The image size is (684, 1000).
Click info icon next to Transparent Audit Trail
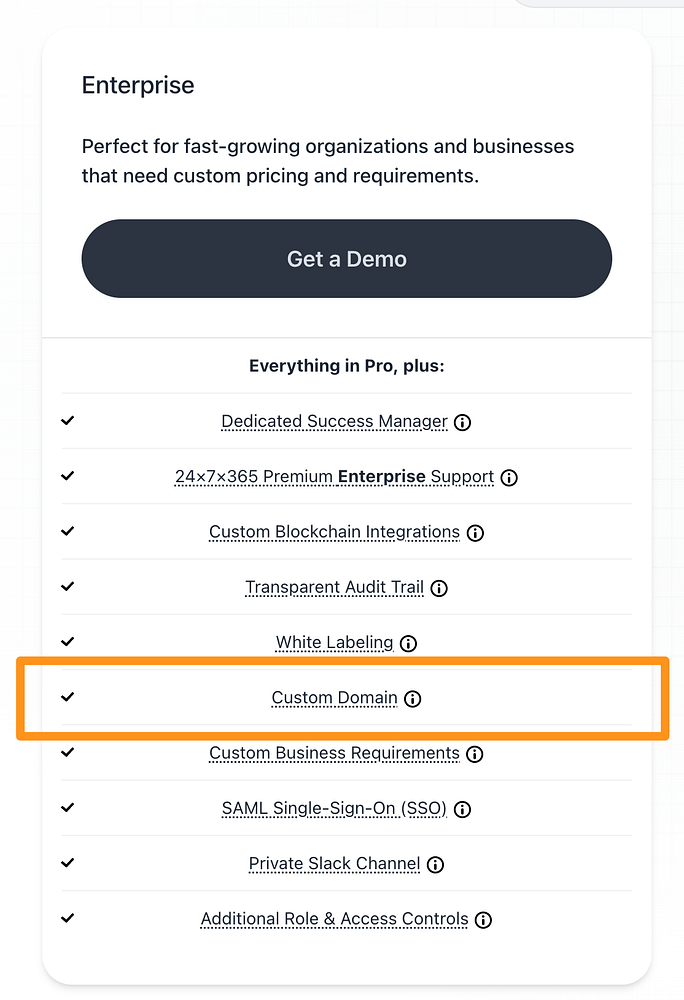coord(439,588)
